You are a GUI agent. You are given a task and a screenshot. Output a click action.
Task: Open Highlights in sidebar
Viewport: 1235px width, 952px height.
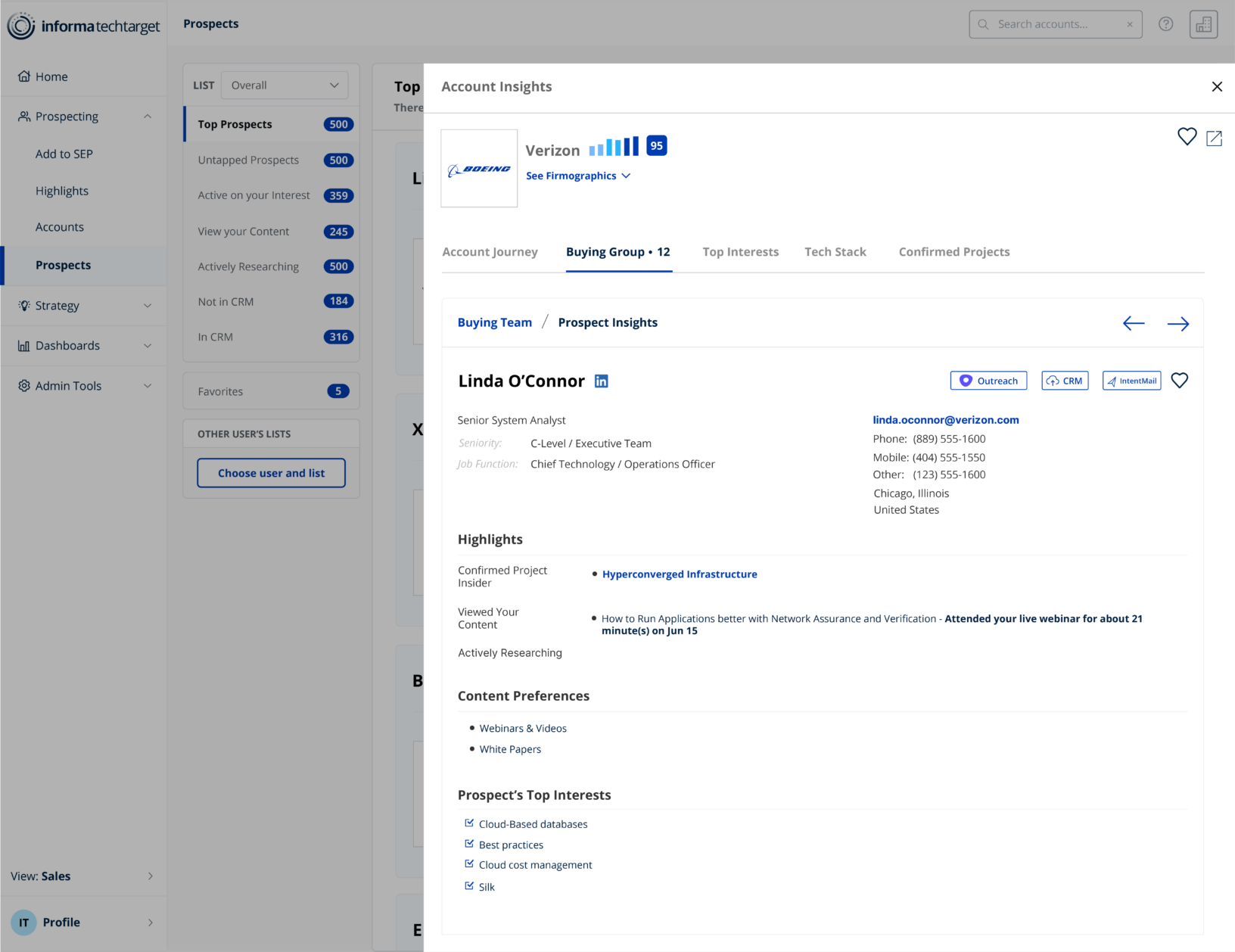coord(62,191)
